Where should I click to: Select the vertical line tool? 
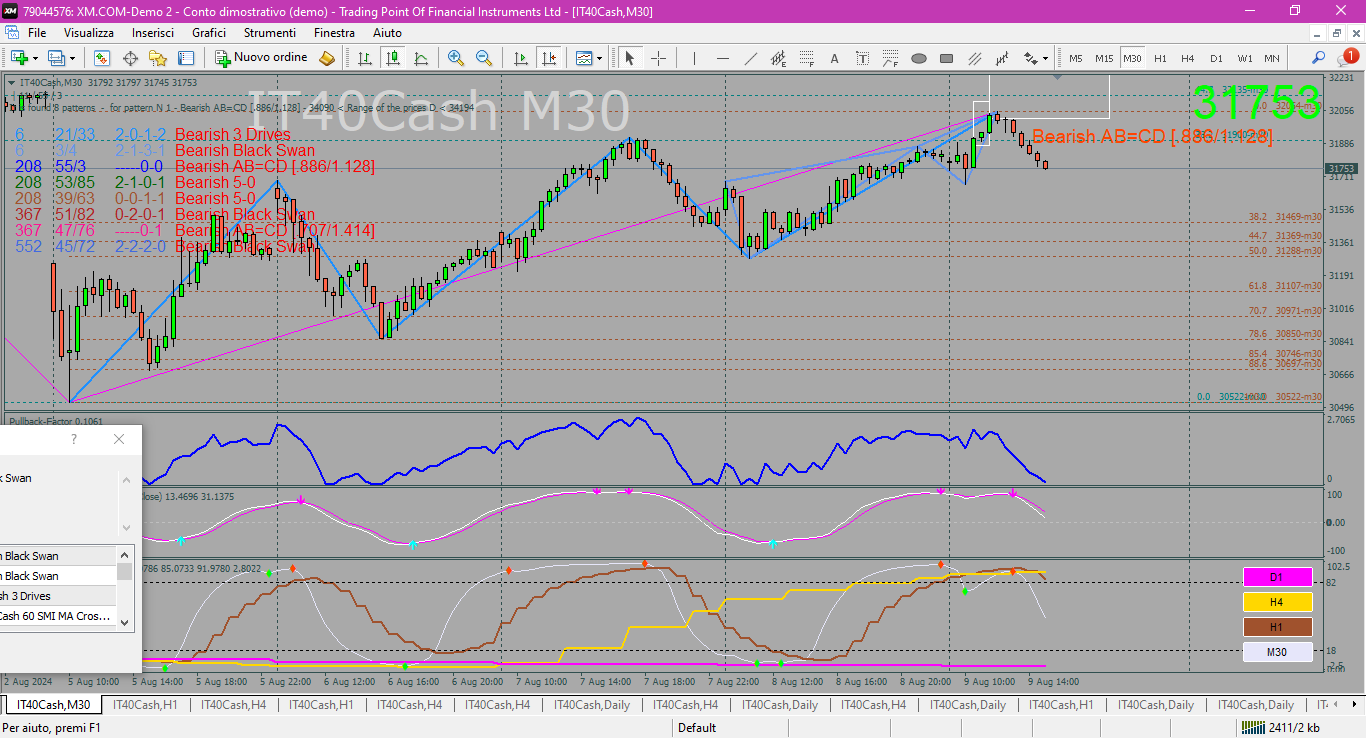pos(695,58)
